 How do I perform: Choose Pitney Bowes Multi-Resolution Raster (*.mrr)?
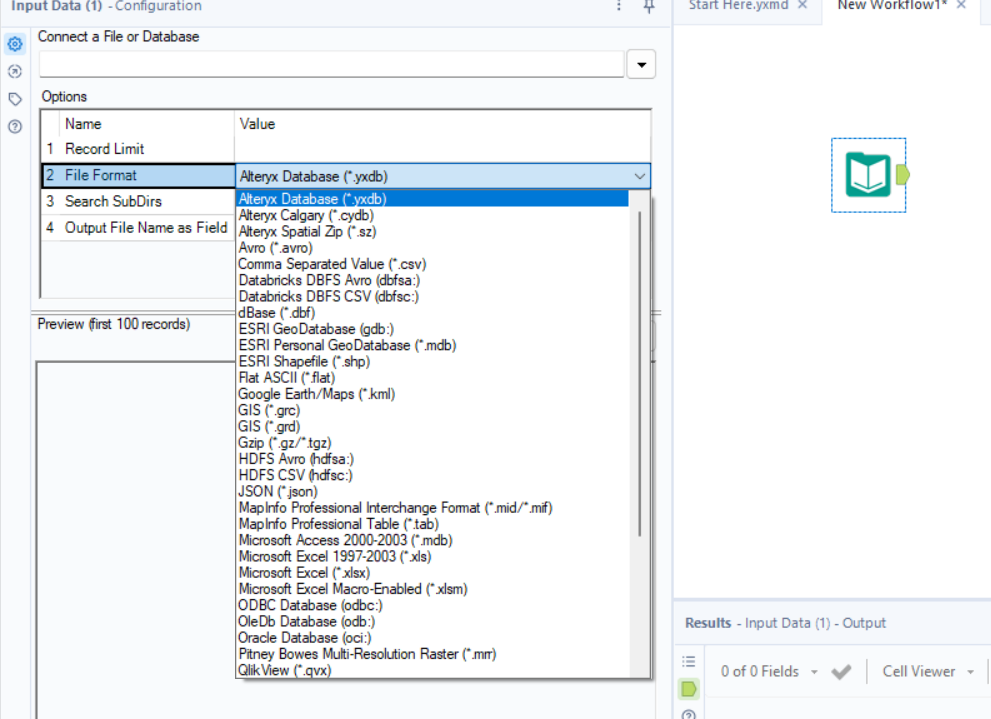(x=432, y=655)
